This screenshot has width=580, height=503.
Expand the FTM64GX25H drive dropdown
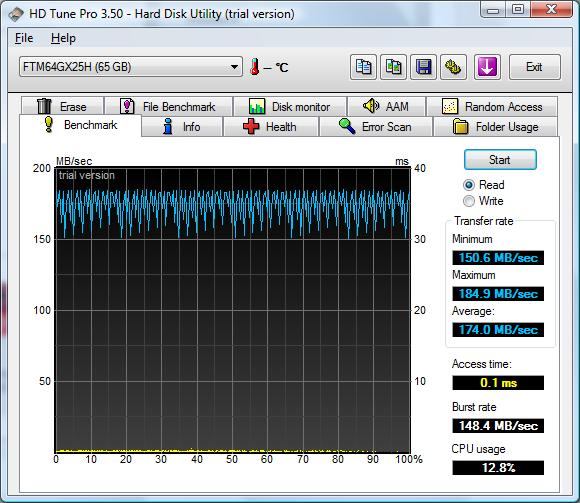(131, 67)
